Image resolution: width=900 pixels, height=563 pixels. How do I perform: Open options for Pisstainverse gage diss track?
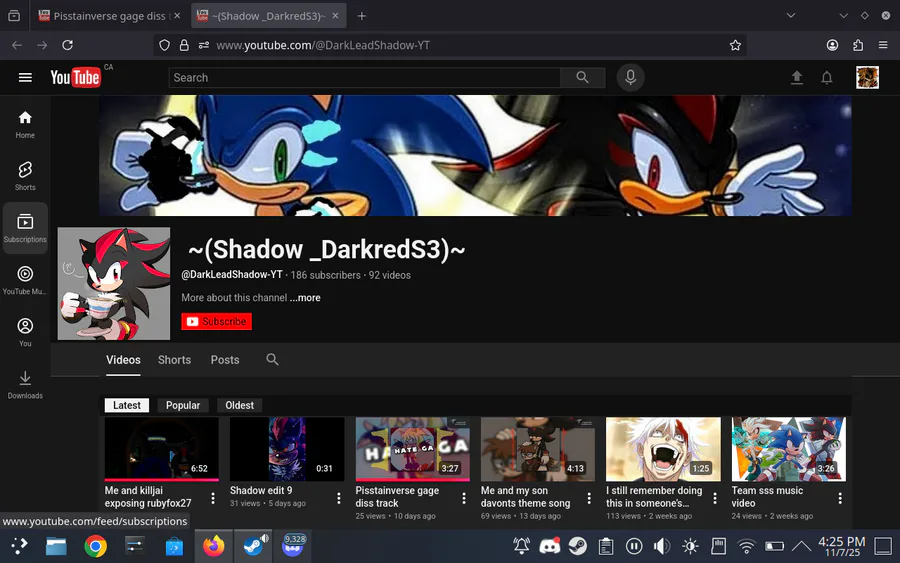point(464,498)
